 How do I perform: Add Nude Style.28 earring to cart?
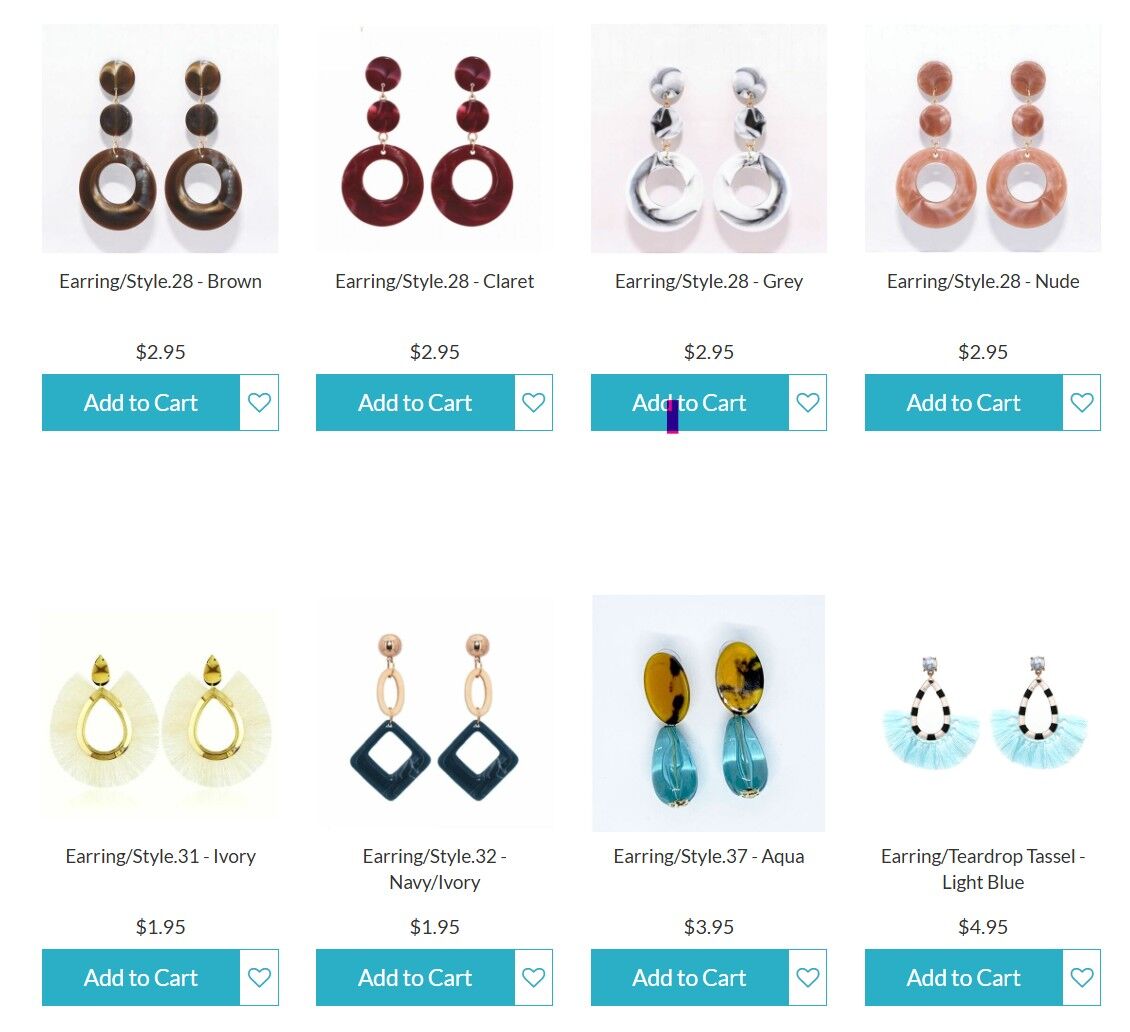pos(964,402)
